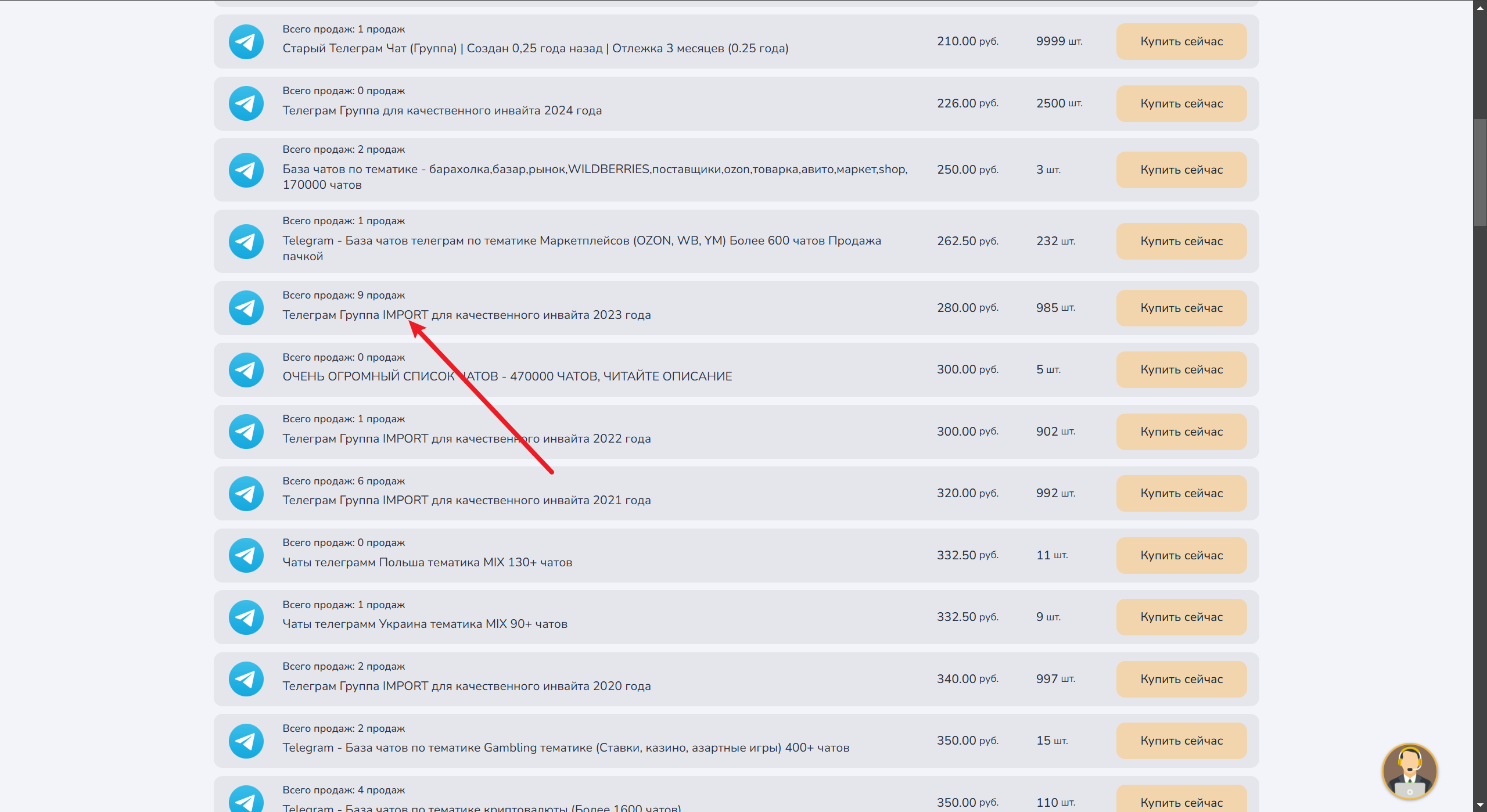Click Купить сейчас for 280.00 руб. item
The image size is (1487, 812).
pos(1181,308)
